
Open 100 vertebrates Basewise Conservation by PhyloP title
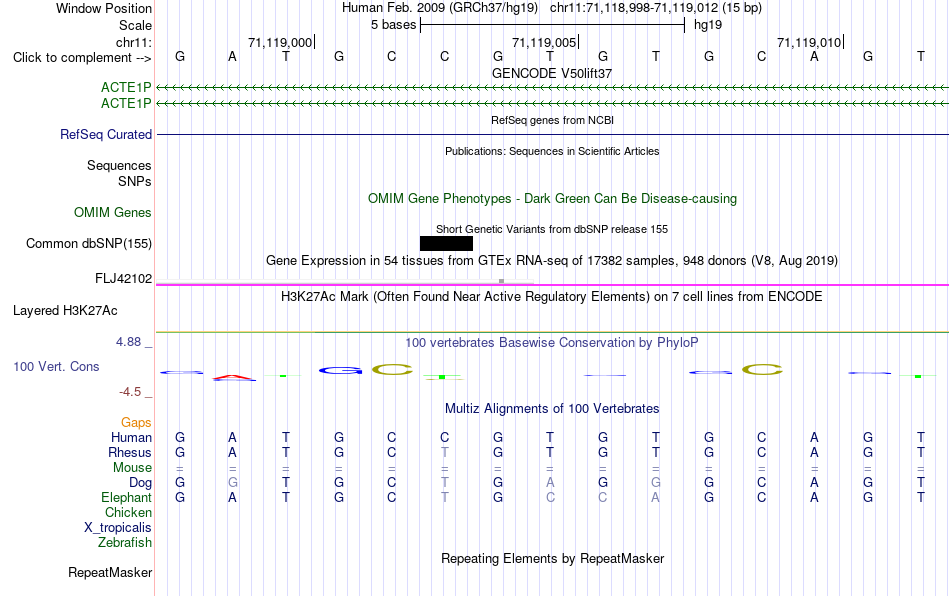(x=552, y=343)
